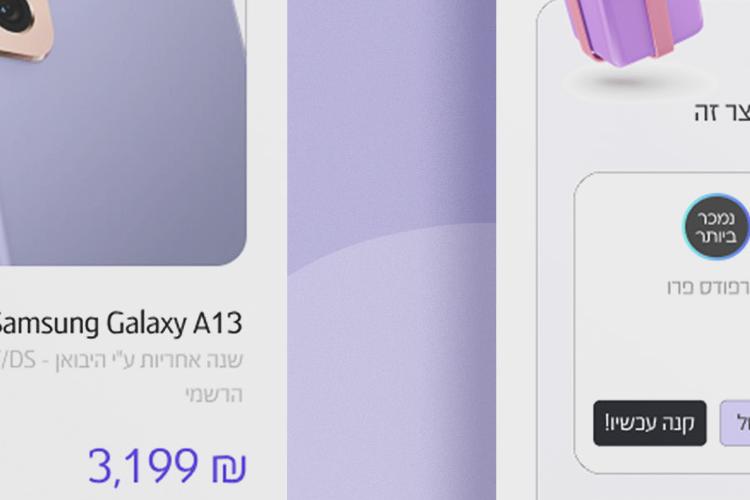Viewport: 750px width, 500px height.
Task: Click the shekel ₪ currency symbol
Action: [x=229, y=468]
